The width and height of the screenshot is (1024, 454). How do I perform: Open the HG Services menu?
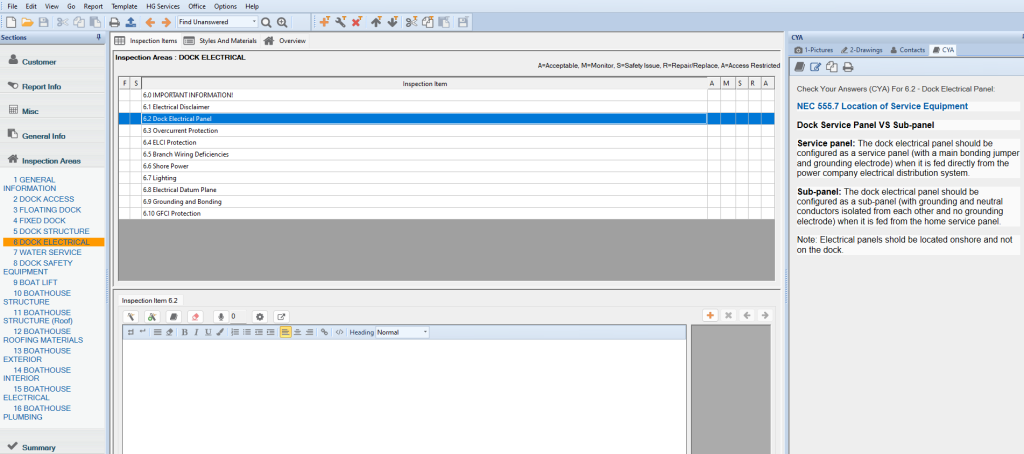[162, 6]
